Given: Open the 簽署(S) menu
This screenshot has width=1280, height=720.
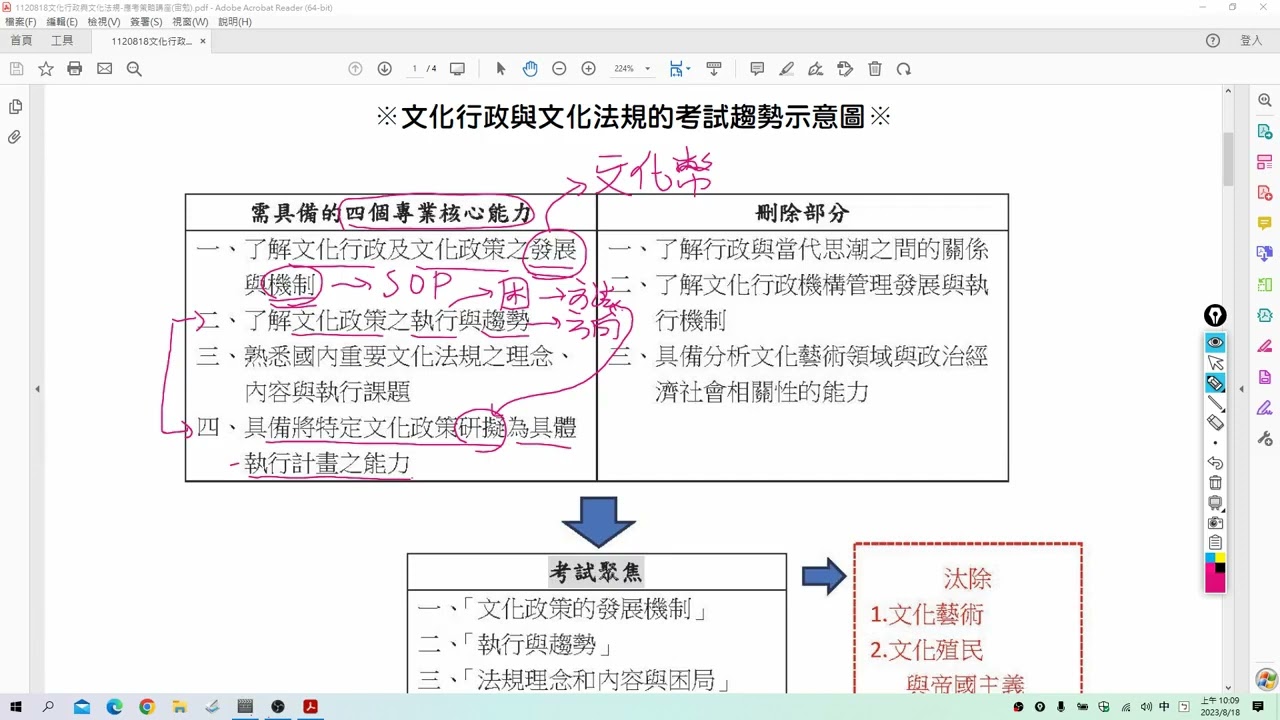Looking at the screenshot, I should click(146, 22).
